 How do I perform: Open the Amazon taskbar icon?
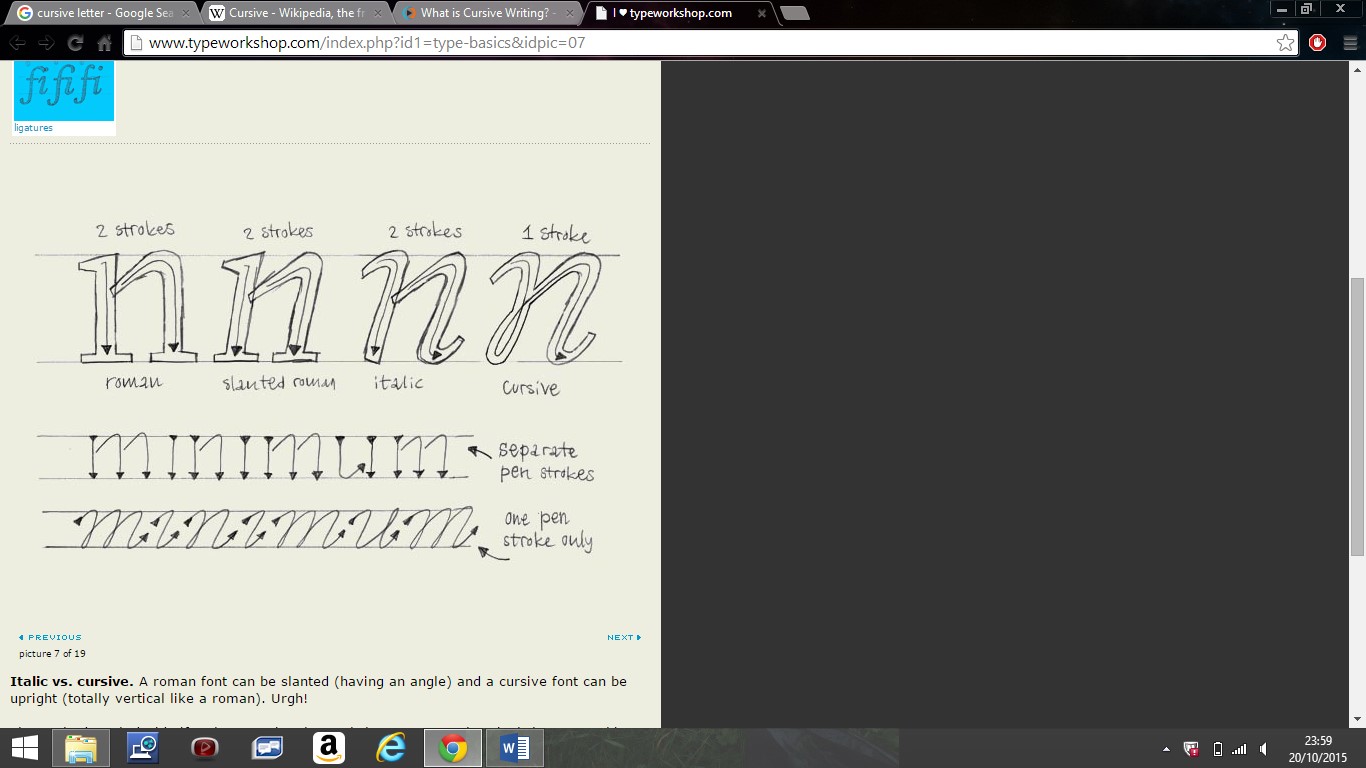[x=329, y=748]
